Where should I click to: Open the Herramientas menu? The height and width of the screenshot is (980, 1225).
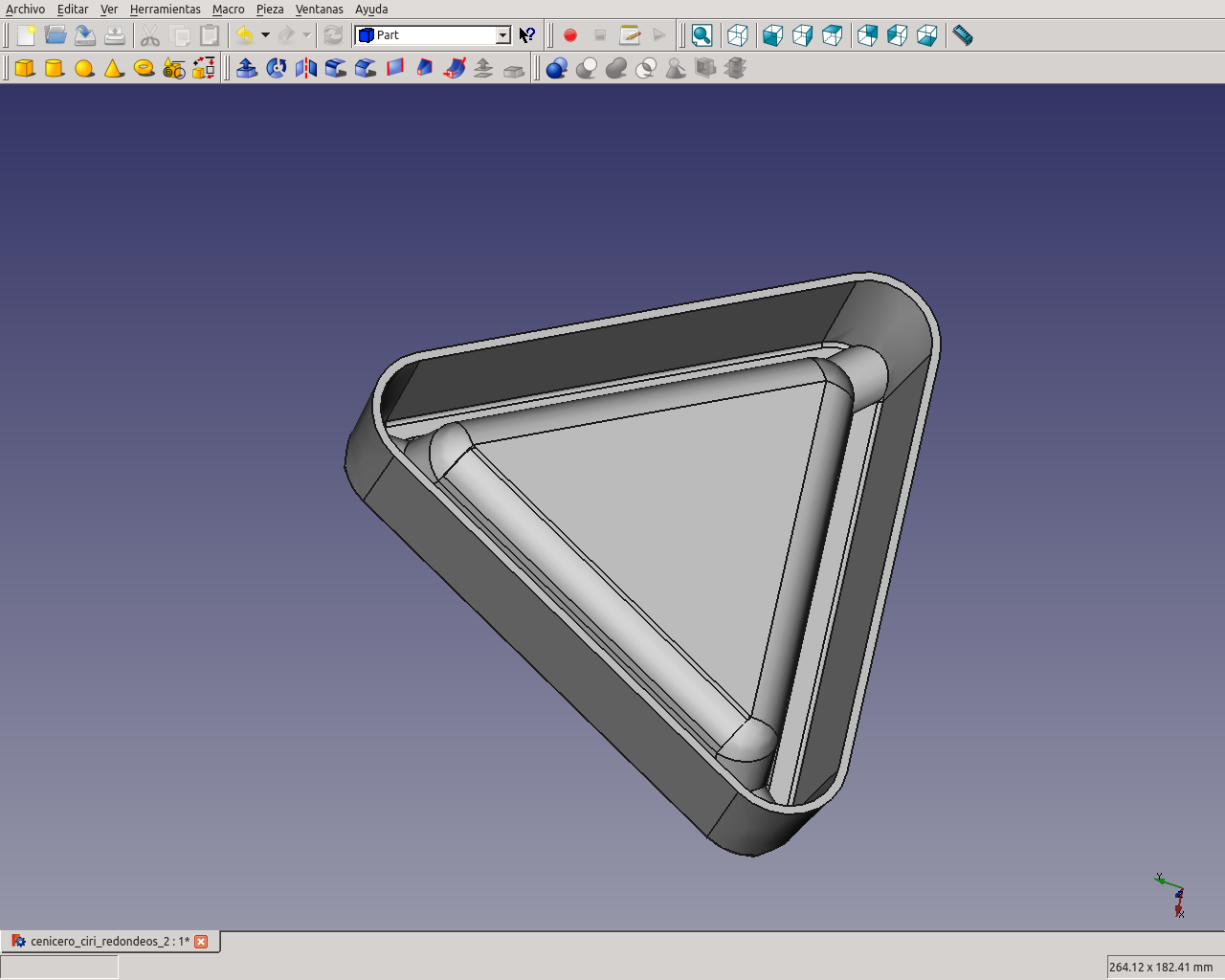[x=166, y=9]
